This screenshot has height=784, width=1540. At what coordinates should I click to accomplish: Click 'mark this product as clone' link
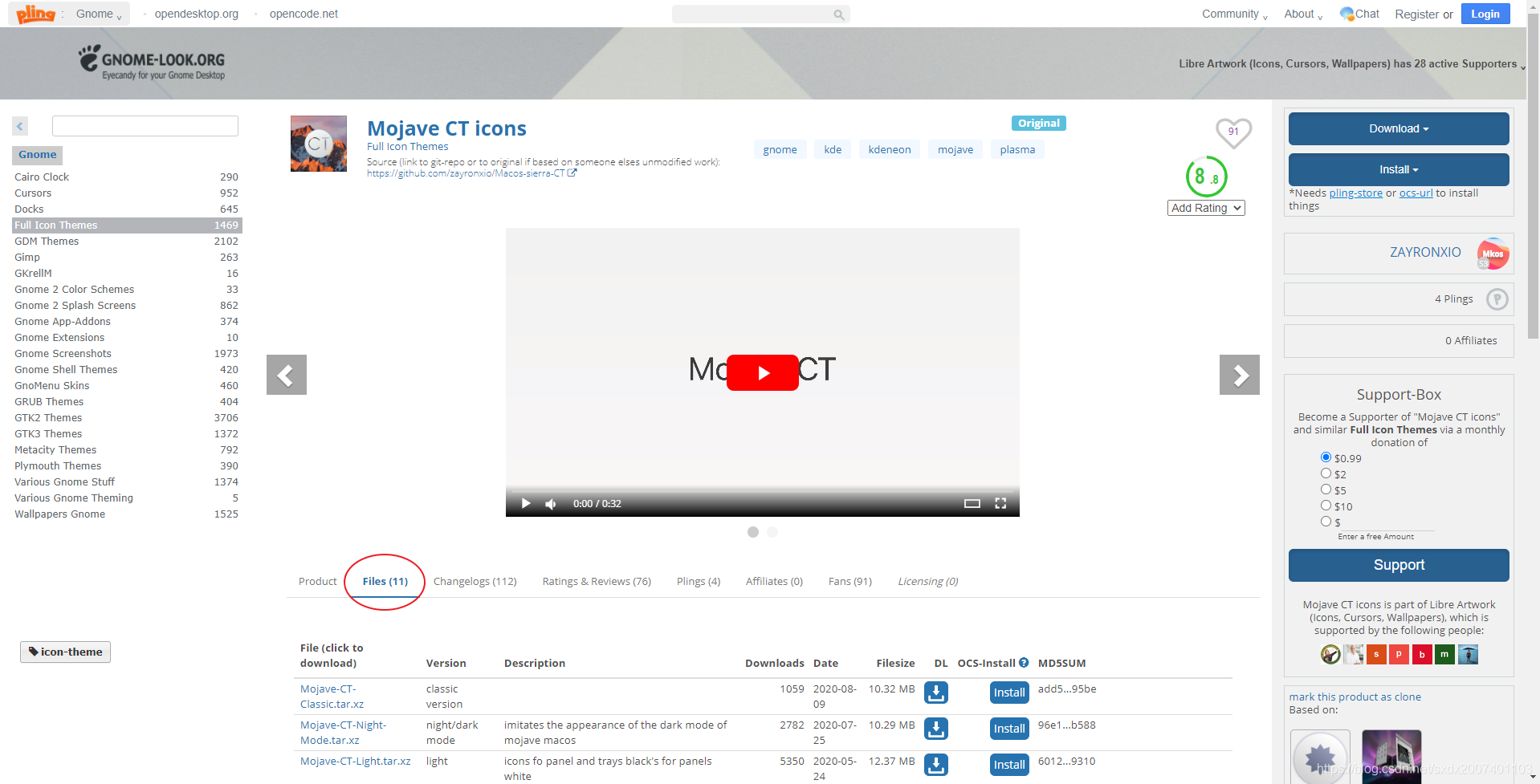(1355, 697)
